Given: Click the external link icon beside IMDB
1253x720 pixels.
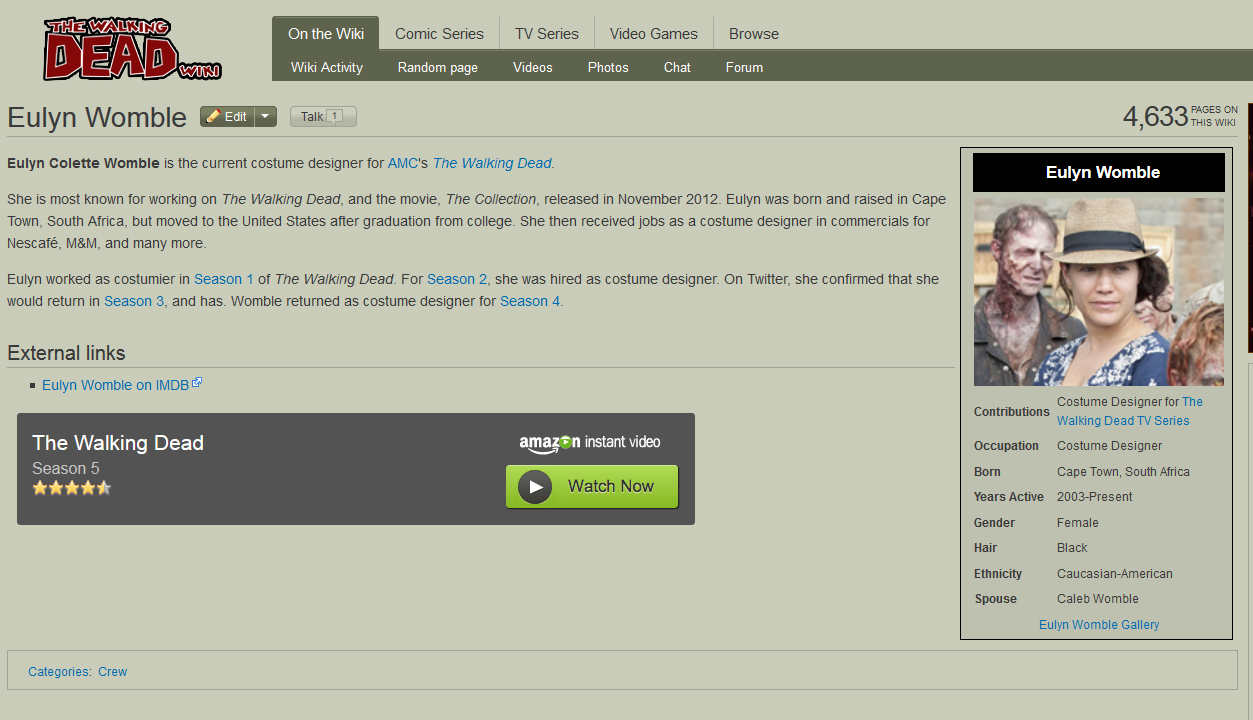Looking at the screenshot, I should [x=197, y=382].
